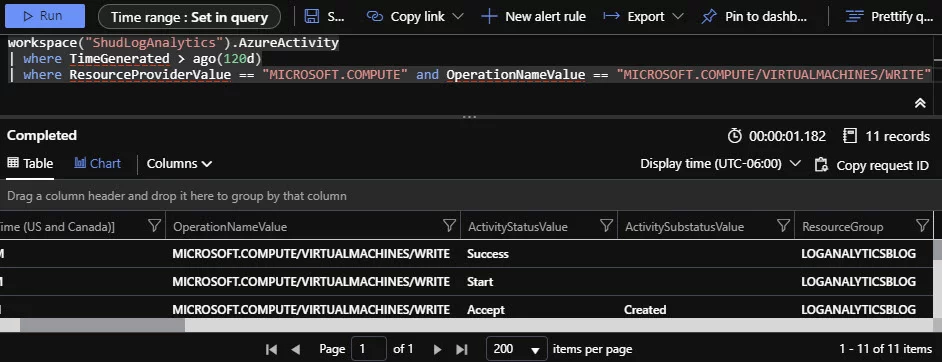Expand the Export dropdown chevron
The height and width of the screenshot is (362, 942).
[678, 16]
